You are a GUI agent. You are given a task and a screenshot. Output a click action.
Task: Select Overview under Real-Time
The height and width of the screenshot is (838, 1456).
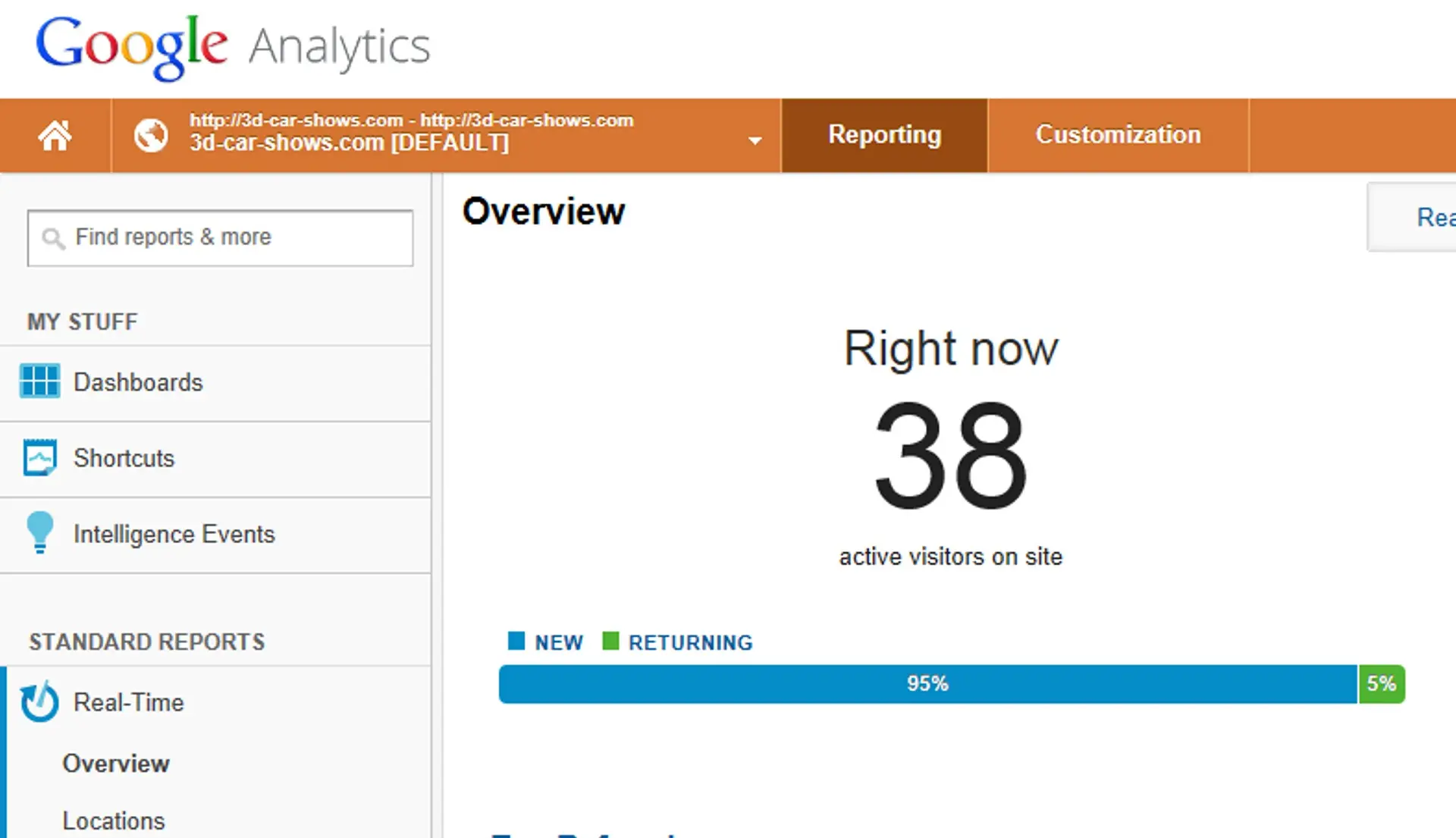pos(116,764)
